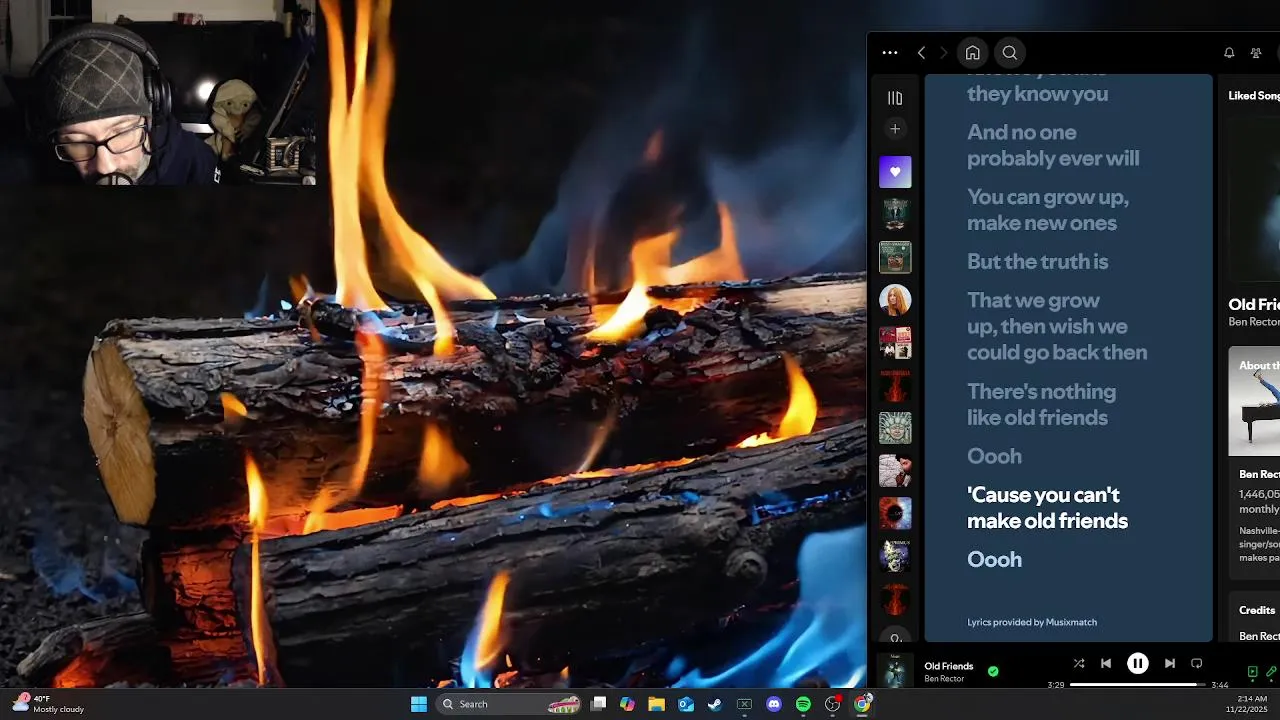Toggle repeat mode
Screen dimensions: 1280x720
pos(1197,663)
